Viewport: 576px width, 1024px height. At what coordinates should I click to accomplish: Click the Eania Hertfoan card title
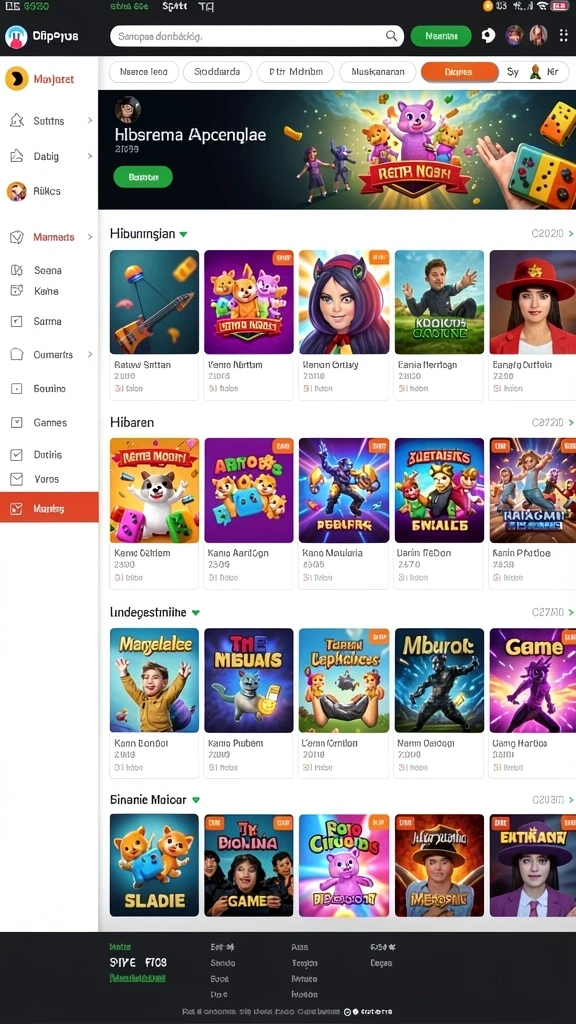pyautogui.click(x=427, y=365)
